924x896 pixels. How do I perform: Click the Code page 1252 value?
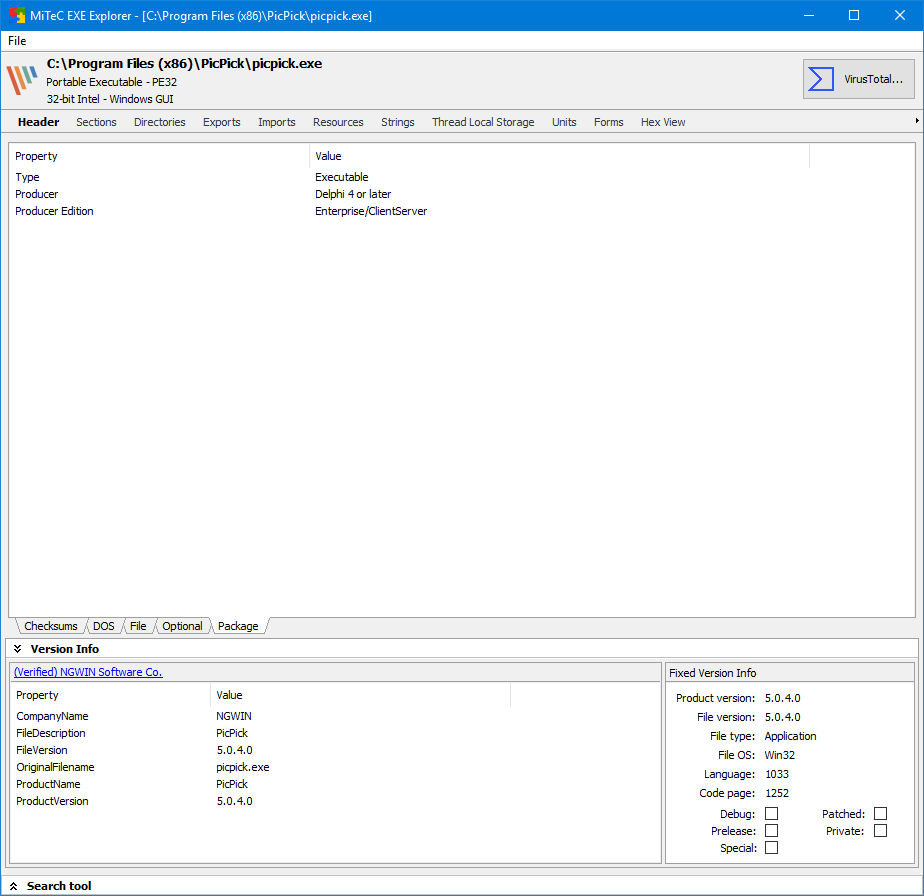pyautogui.click(x=777, y=793)
